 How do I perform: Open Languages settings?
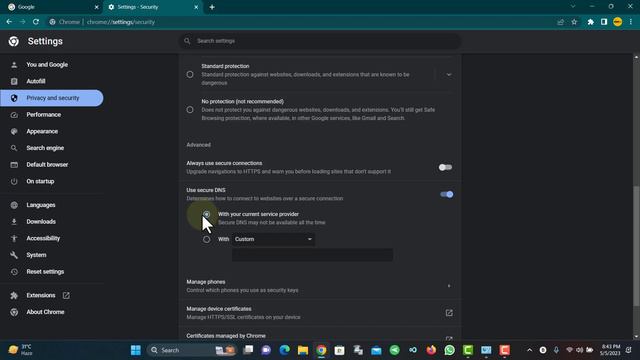click(41, 205)
